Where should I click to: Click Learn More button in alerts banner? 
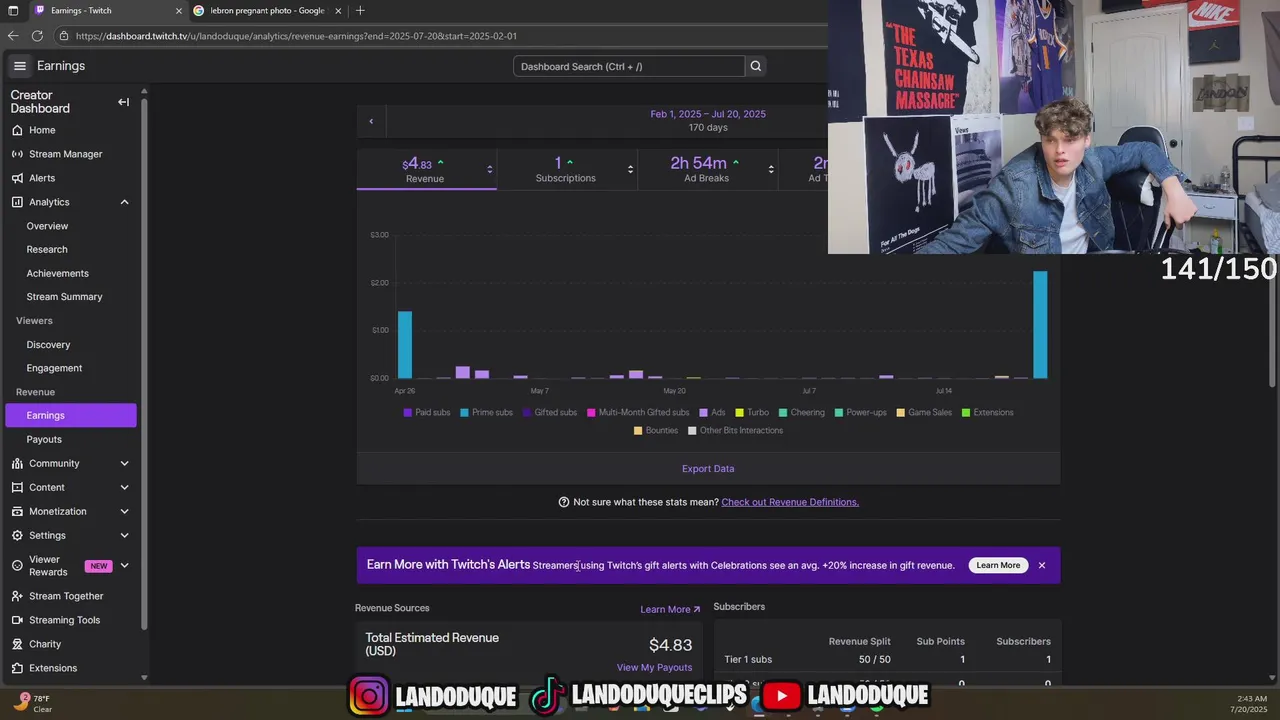998,565
